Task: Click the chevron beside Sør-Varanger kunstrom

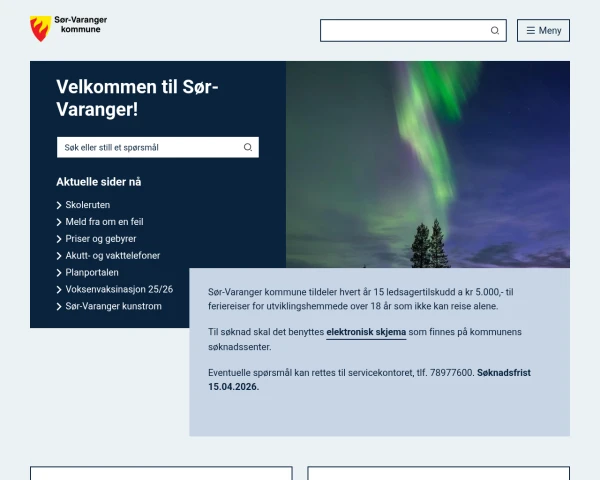Action: pos(59,306)
